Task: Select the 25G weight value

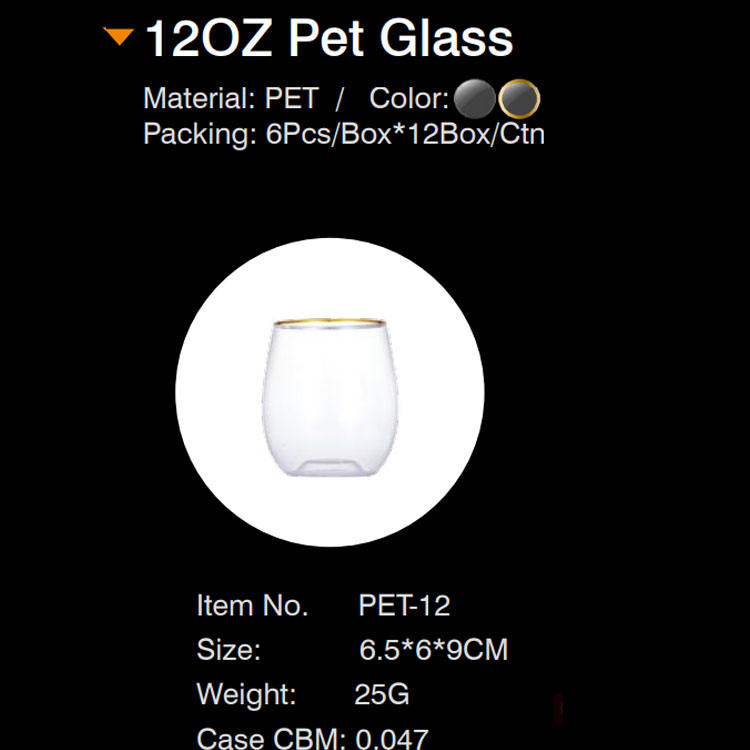Action: (x=382, y=694)
